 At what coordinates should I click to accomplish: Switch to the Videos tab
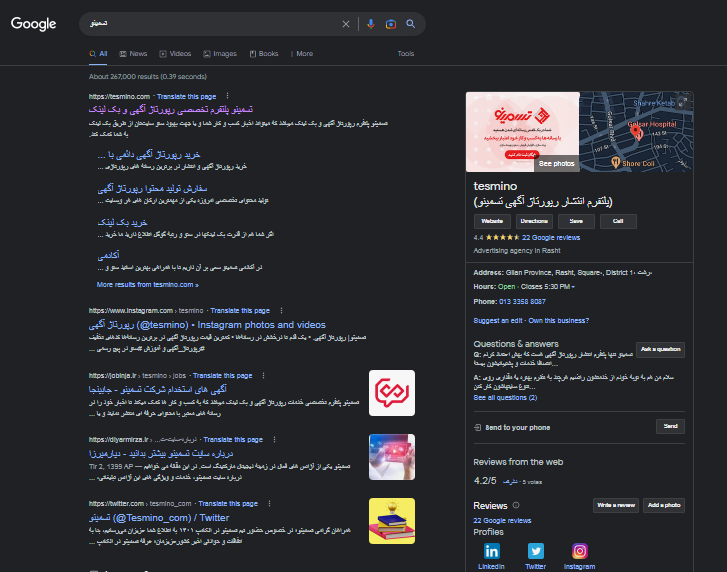(x=175, y=54)
